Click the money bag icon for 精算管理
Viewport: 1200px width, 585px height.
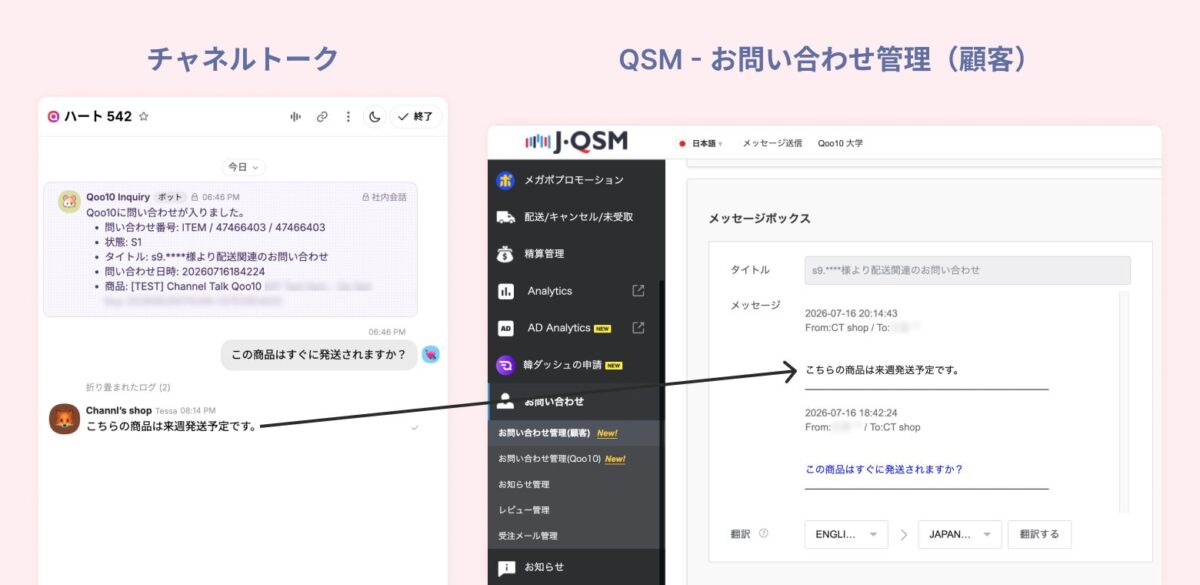[x=506, y=253]
